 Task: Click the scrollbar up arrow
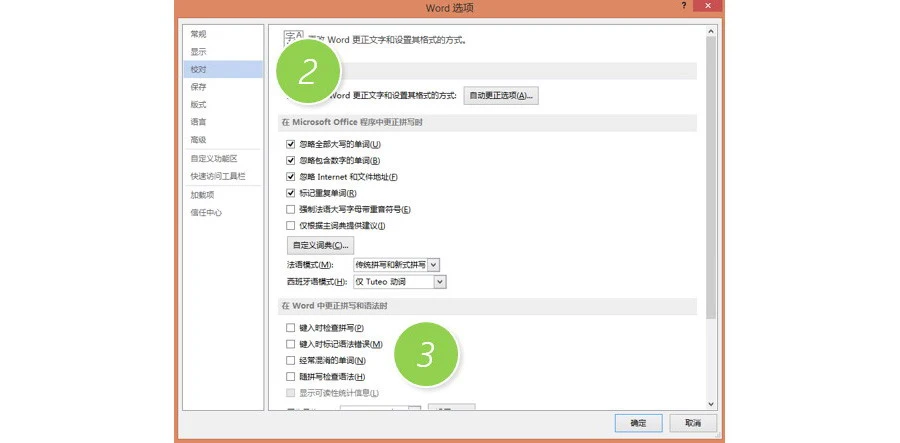pyautogui.click(x=711, y=32)
